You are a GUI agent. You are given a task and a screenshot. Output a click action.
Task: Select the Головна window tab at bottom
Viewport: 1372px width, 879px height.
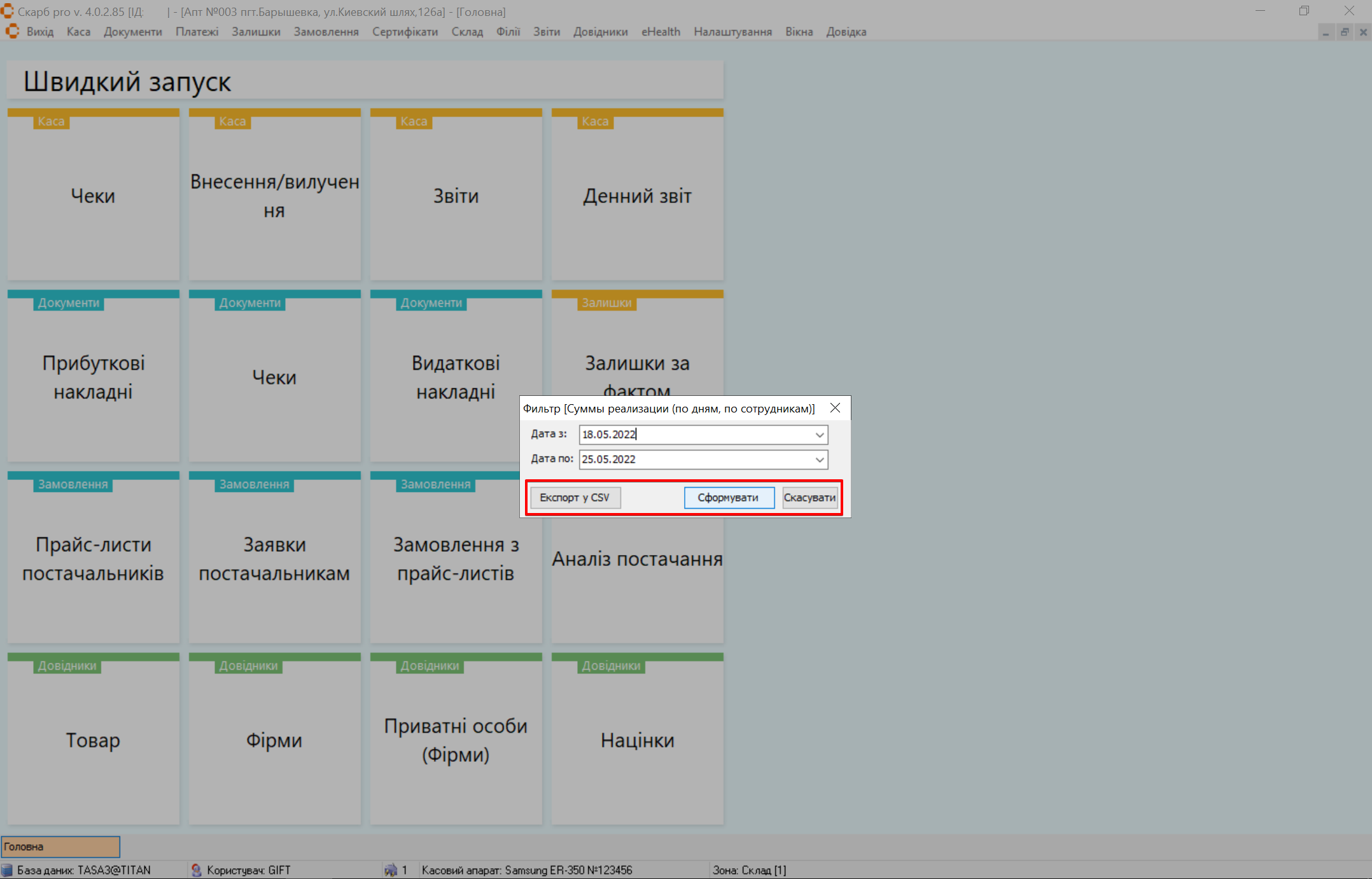click(x=60, y=847)
